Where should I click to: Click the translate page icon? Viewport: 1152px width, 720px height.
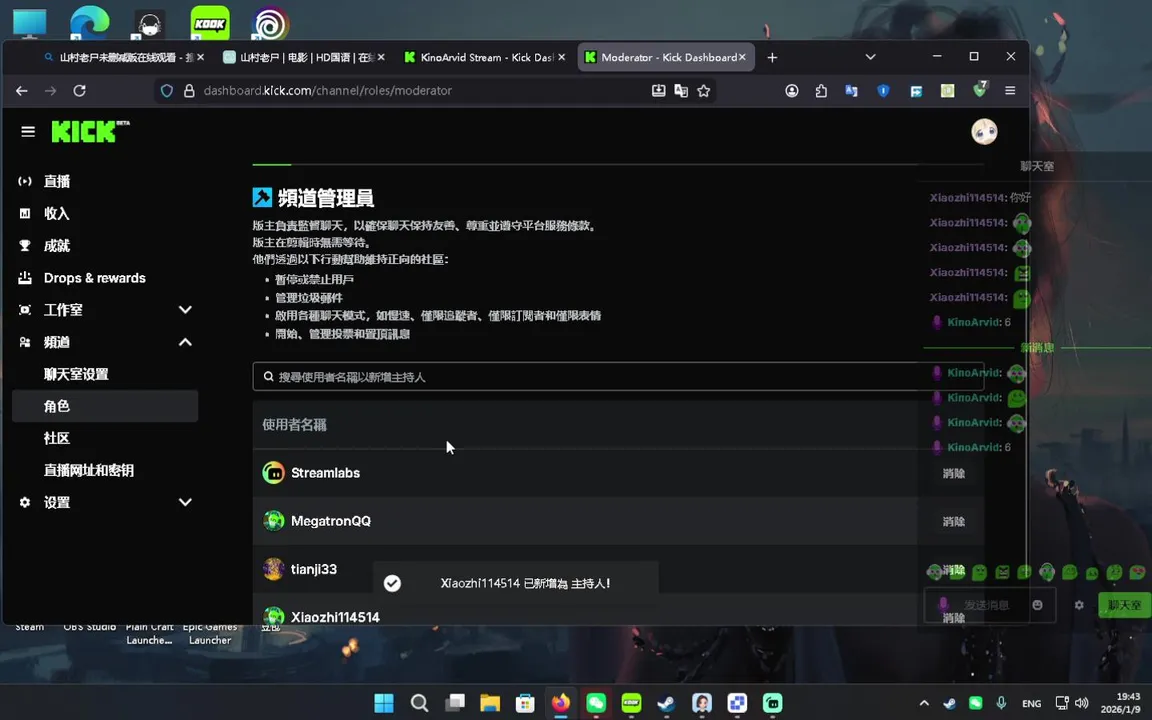(681, 91)
